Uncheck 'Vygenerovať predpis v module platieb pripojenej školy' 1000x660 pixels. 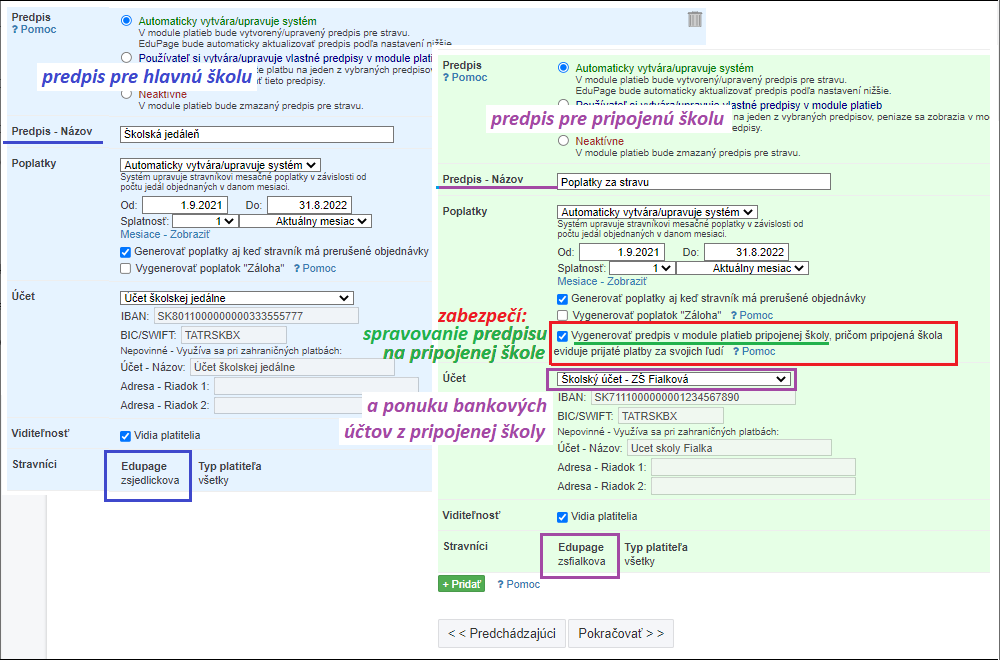[x=562, y=336]
